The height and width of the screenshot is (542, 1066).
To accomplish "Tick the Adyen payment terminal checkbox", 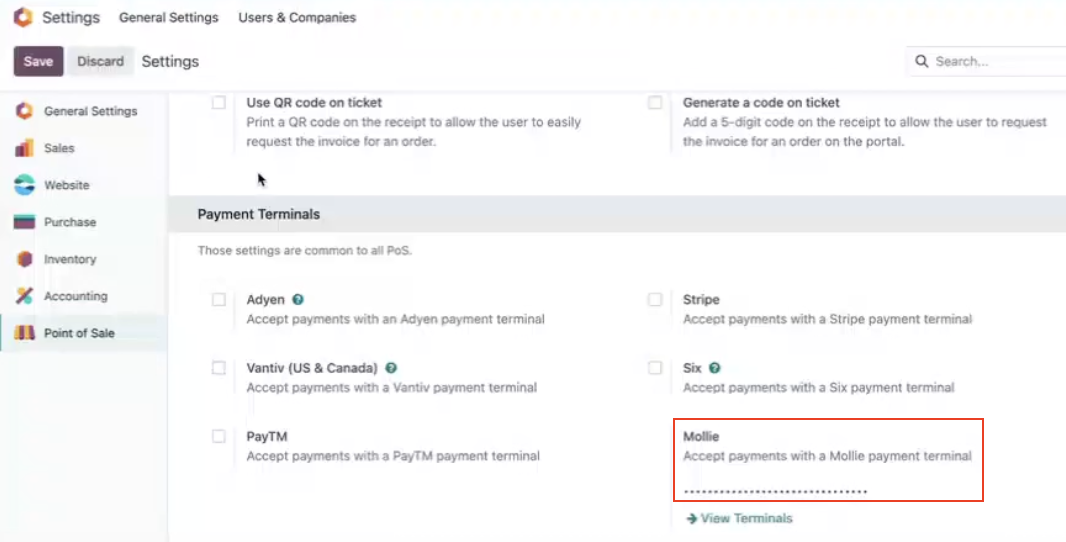I will [218, 299].
